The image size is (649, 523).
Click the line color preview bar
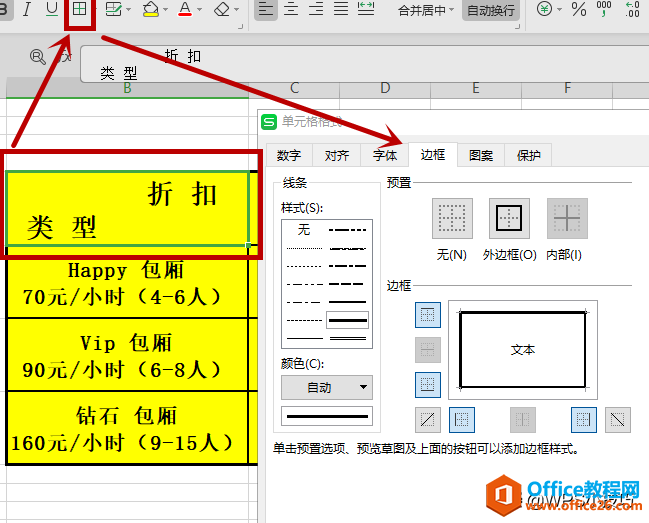(x=327, y=416)
